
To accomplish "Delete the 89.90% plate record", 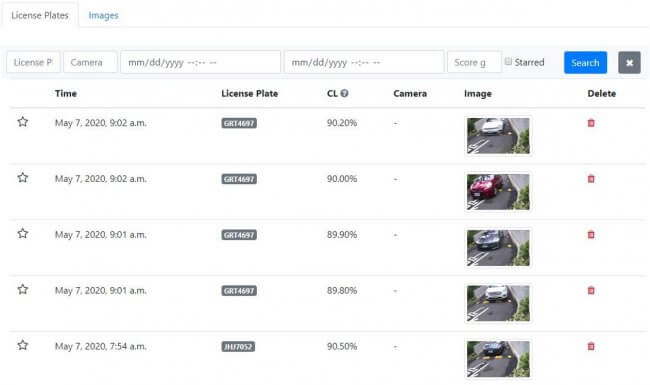I will coord(591,235).
